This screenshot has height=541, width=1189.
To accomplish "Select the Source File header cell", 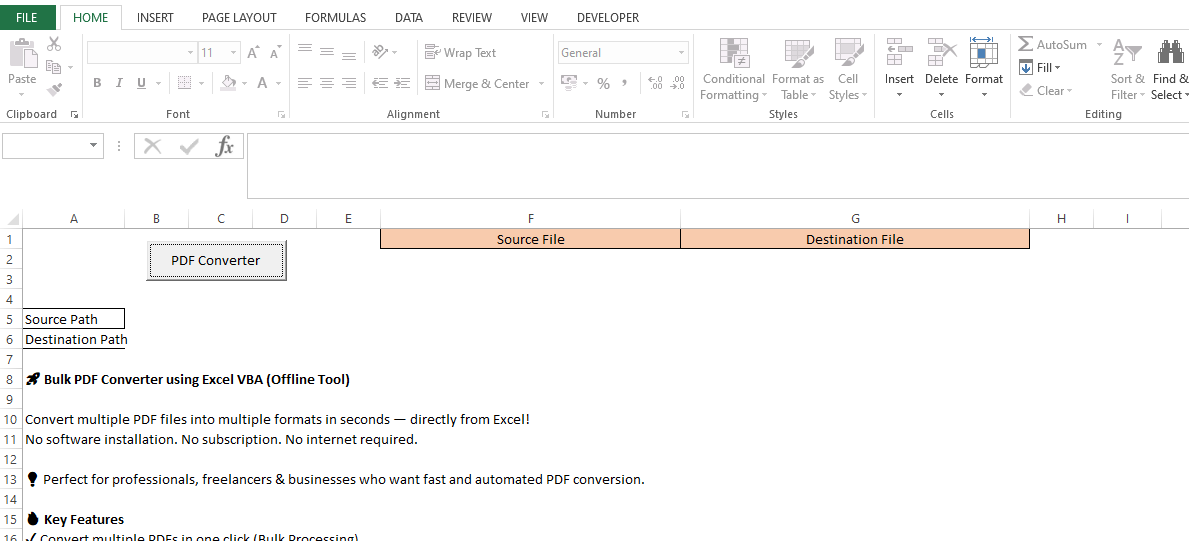I will coord(530,239).
